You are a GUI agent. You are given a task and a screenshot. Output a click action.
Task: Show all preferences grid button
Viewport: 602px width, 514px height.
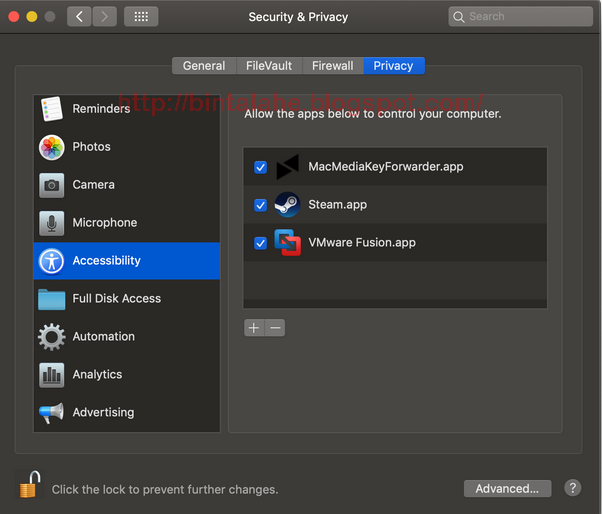pyautogui.click(x=141, y=17)
